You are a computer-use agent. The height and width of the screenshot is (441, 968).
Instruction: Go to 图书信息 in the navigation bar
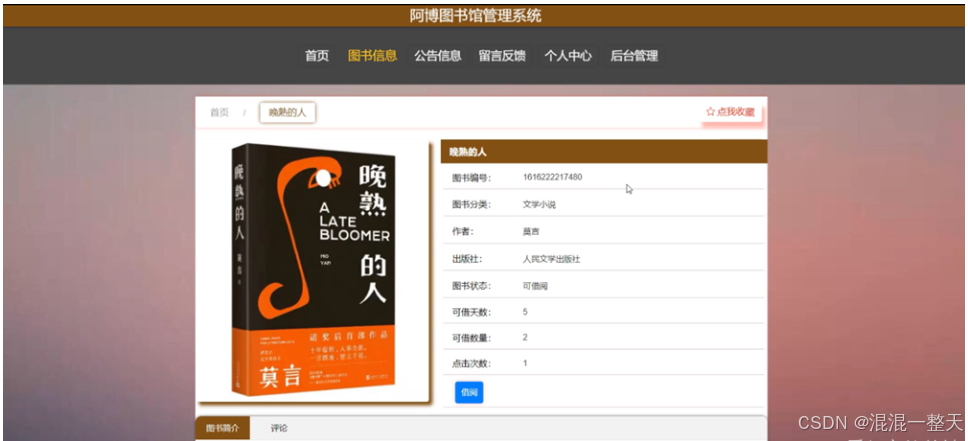tap(372, 56)
